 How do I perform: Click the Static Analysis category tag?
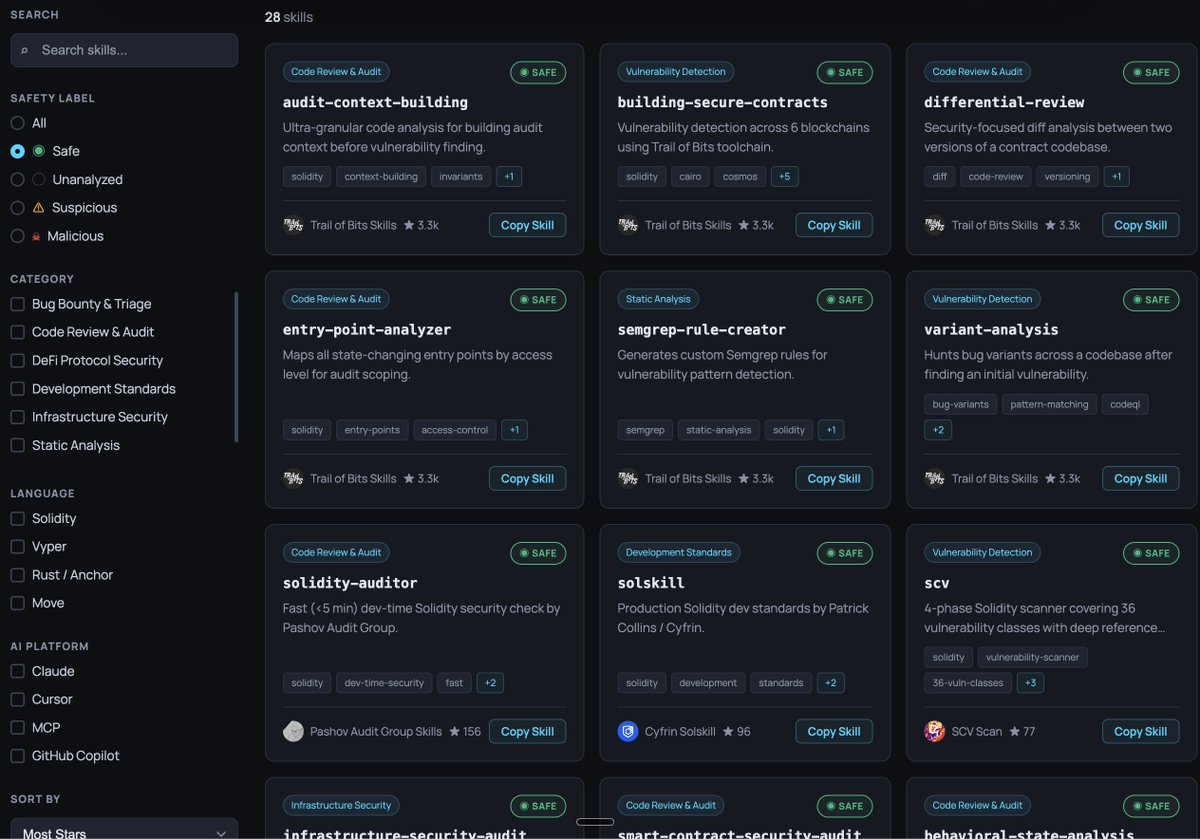click(x=658, y=299)
